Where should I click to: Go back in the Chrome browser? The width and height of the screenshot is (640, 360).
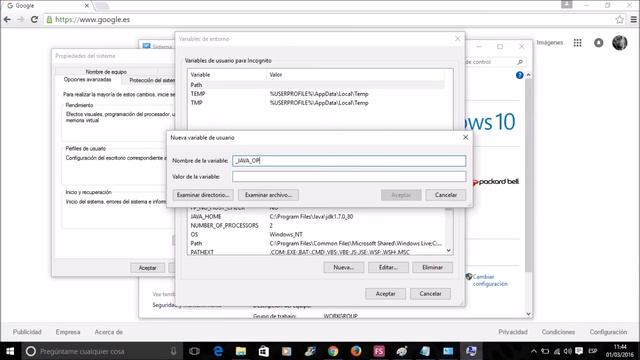tap(7, 19)
